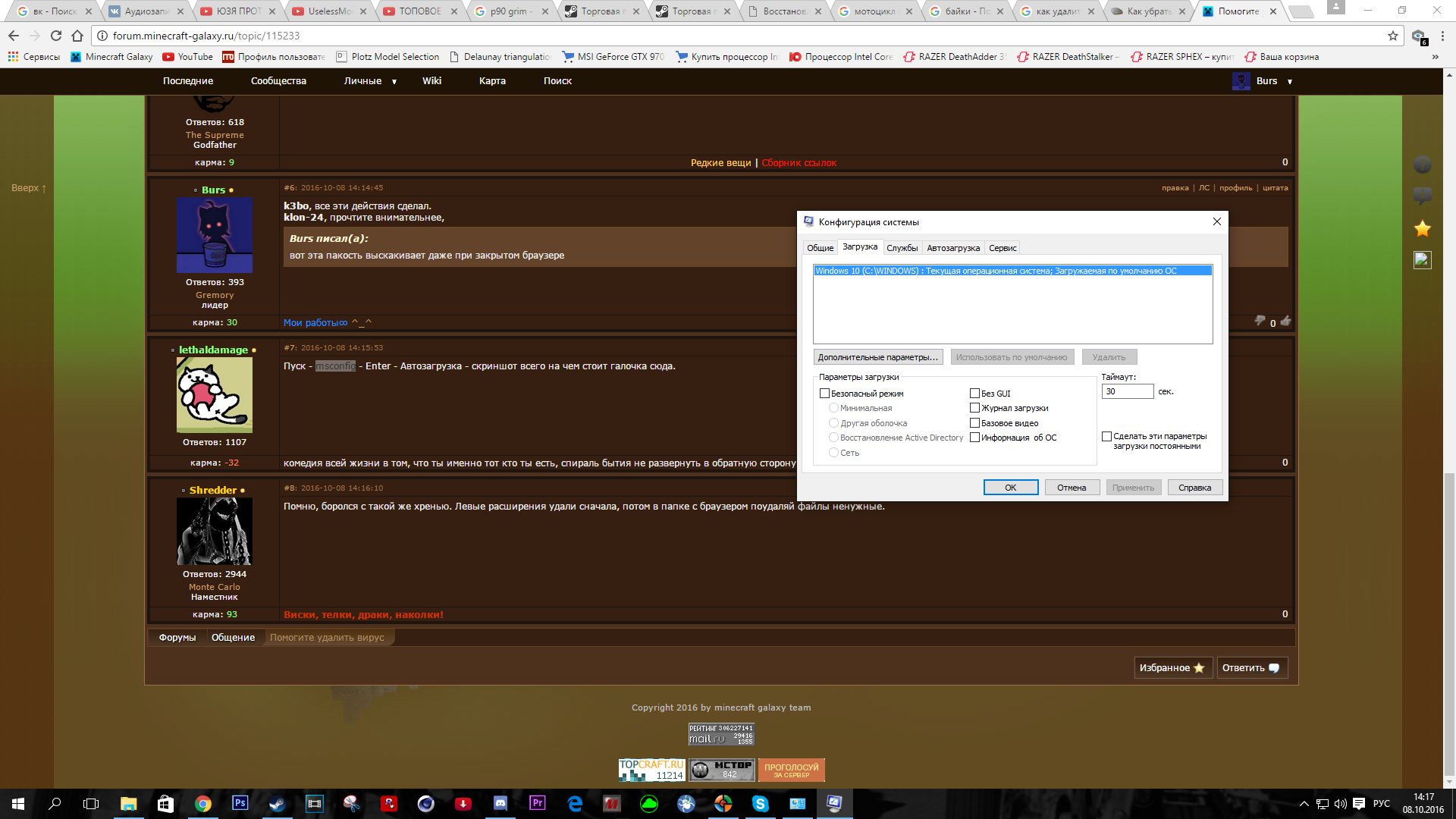Open the Action Center notification icon

pyautogui.click(x=1359, y=804)
